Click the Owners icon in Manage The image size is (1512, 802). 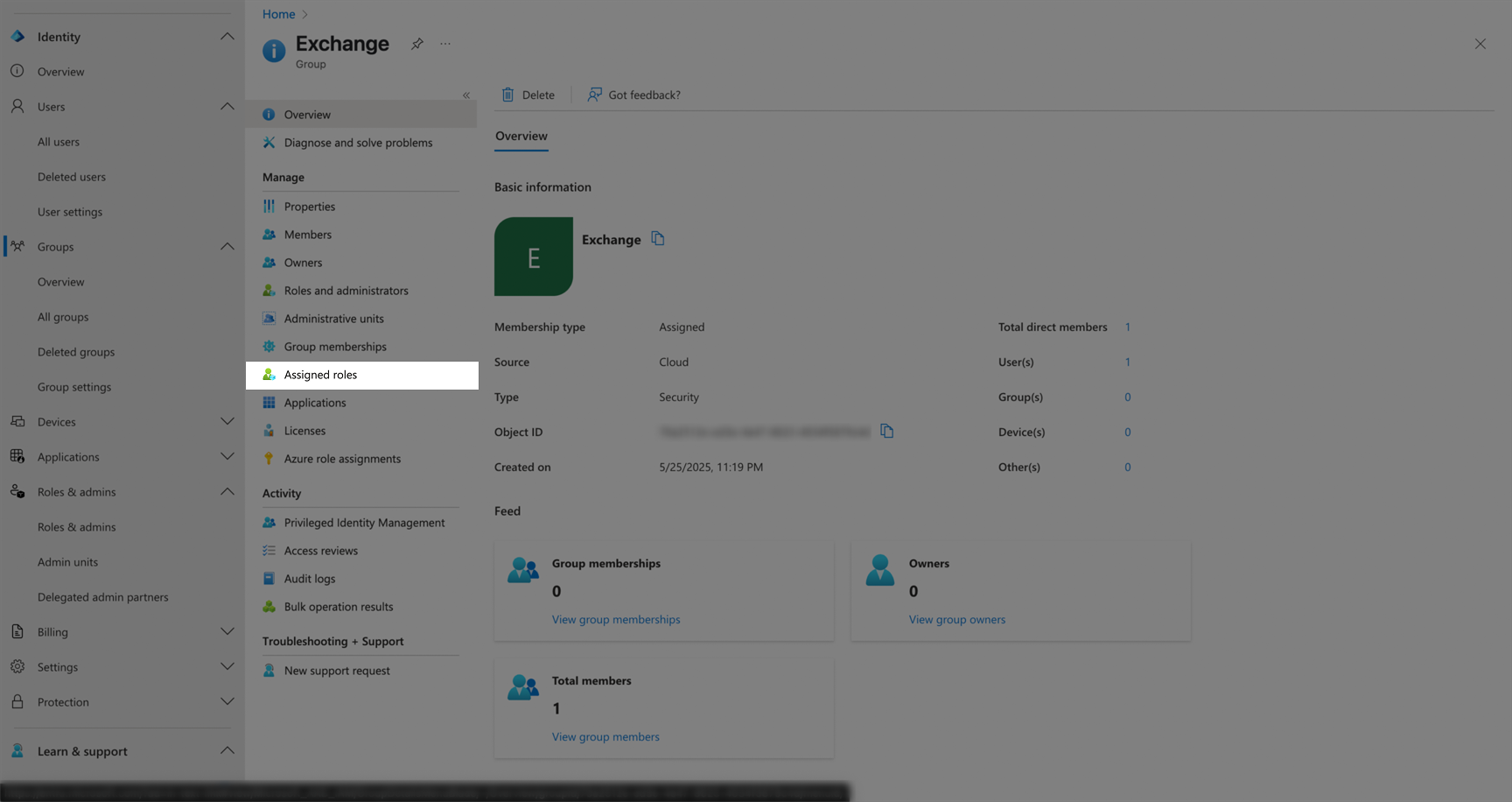point(269,263)
